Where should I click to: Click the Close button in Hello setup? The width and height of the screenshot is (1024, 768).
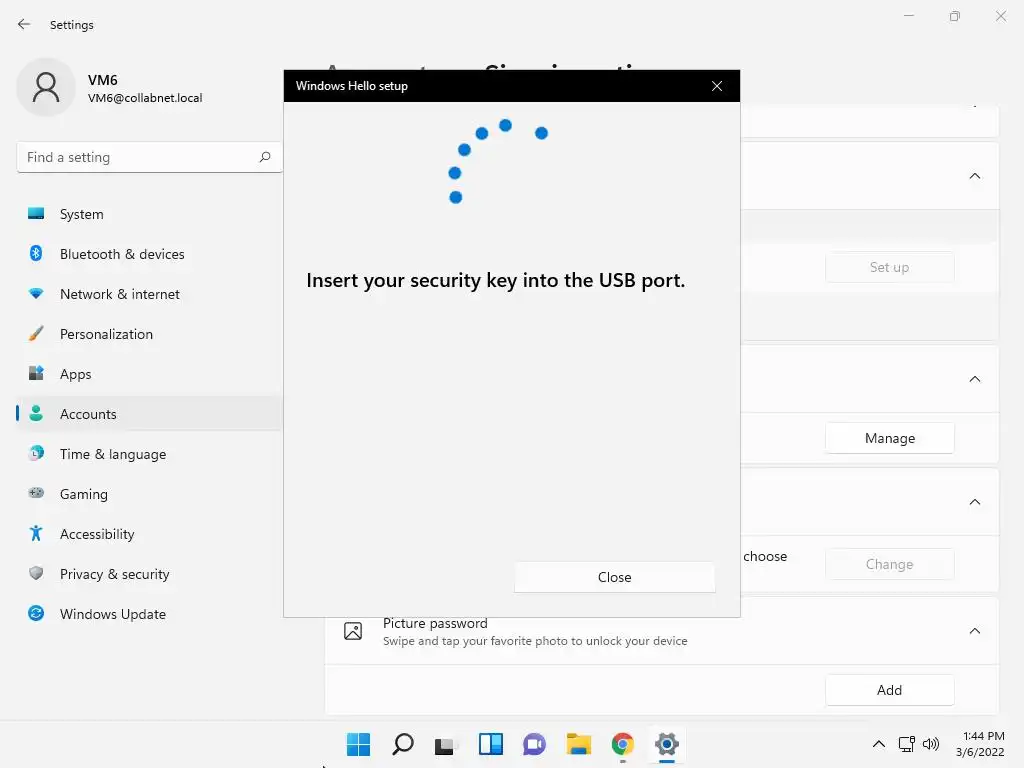pyautogui.click(x=615, y=577)
